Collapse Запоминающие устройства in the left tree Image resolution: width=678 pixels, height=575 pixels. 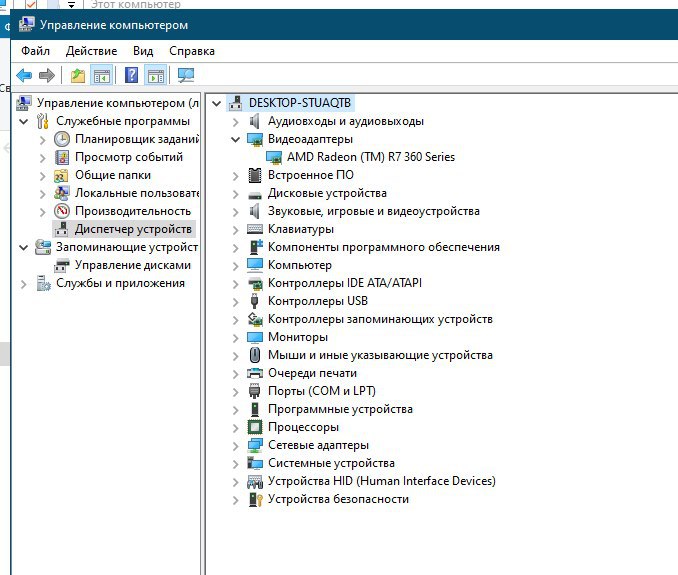[24, 247]
